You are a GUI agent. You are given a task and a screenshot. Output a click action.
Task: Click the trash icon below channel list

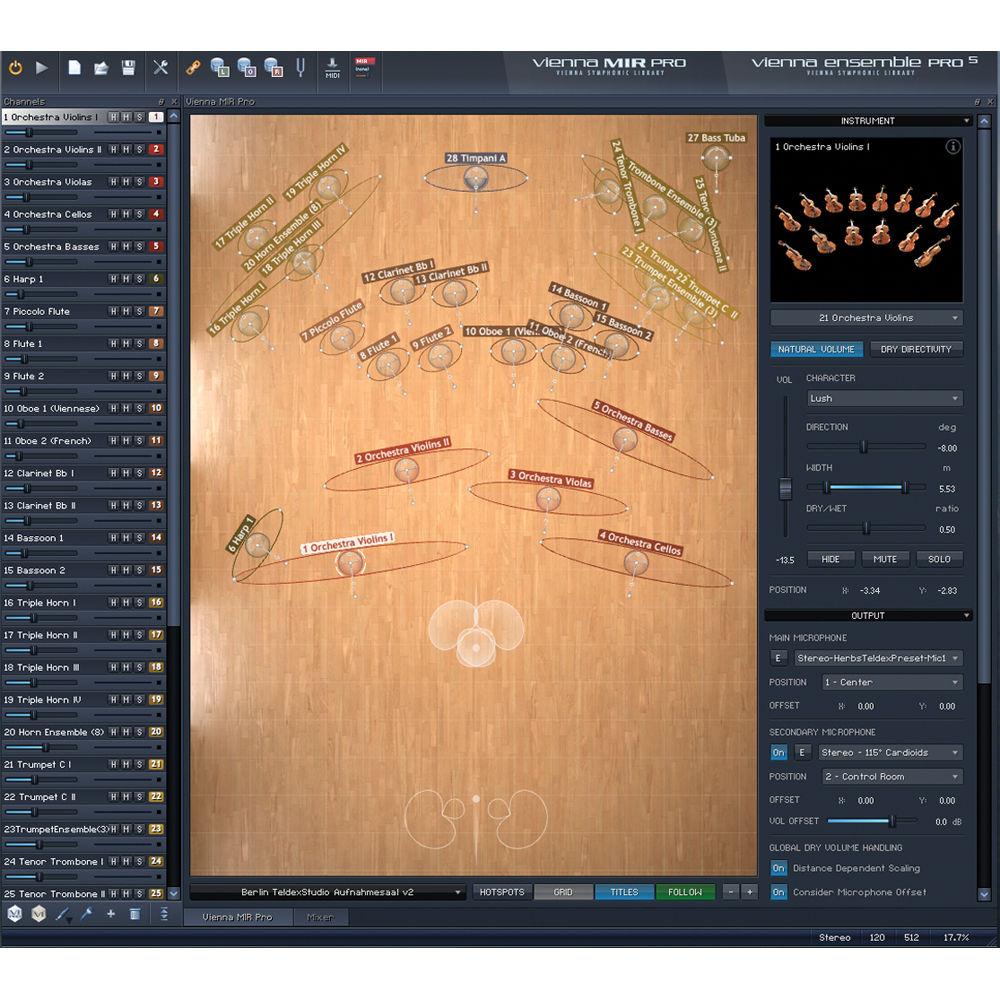pos(134,914)
